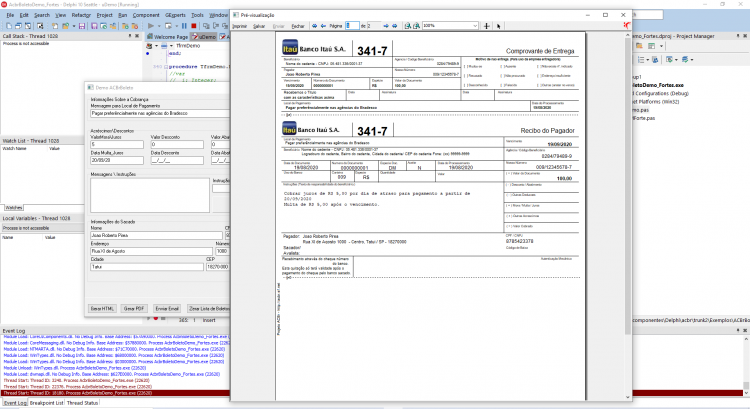The width and height of the screenshot is (750, 409).
Task: Open the Project Manager view dropdown arrow
Action: tap(662, 46)
